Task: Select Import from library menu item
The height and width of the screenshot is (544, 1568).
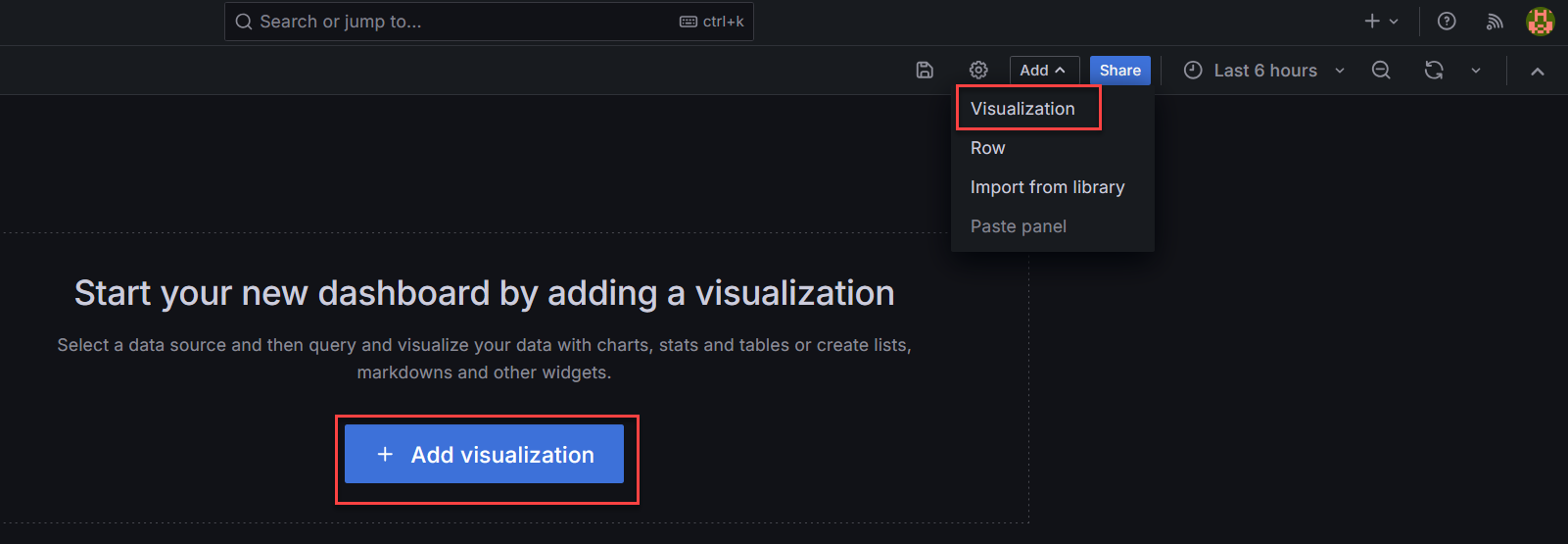Action: click(x=1047, y=187)
